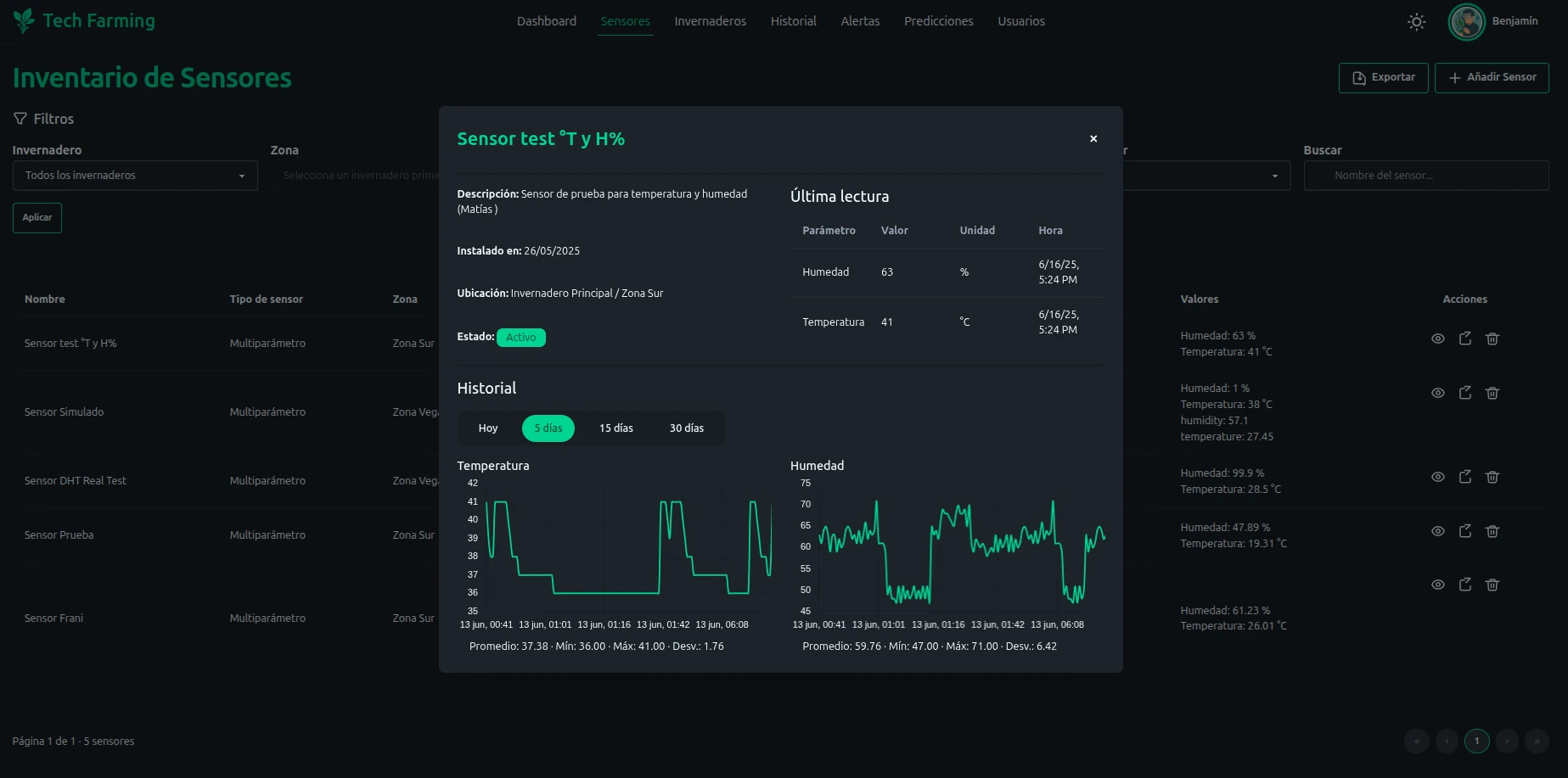Select the 15 días history range
Screen dimensions: 1568x778
coord(615,428)
